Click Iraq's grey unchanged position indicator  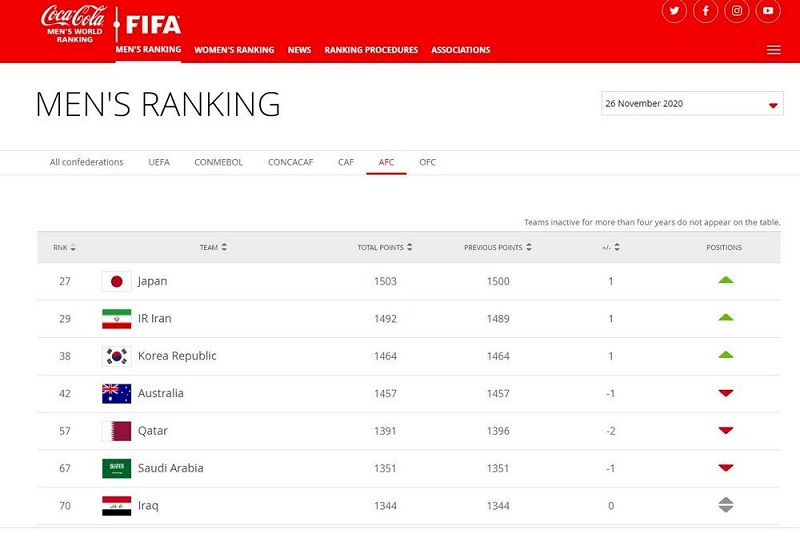726,506
